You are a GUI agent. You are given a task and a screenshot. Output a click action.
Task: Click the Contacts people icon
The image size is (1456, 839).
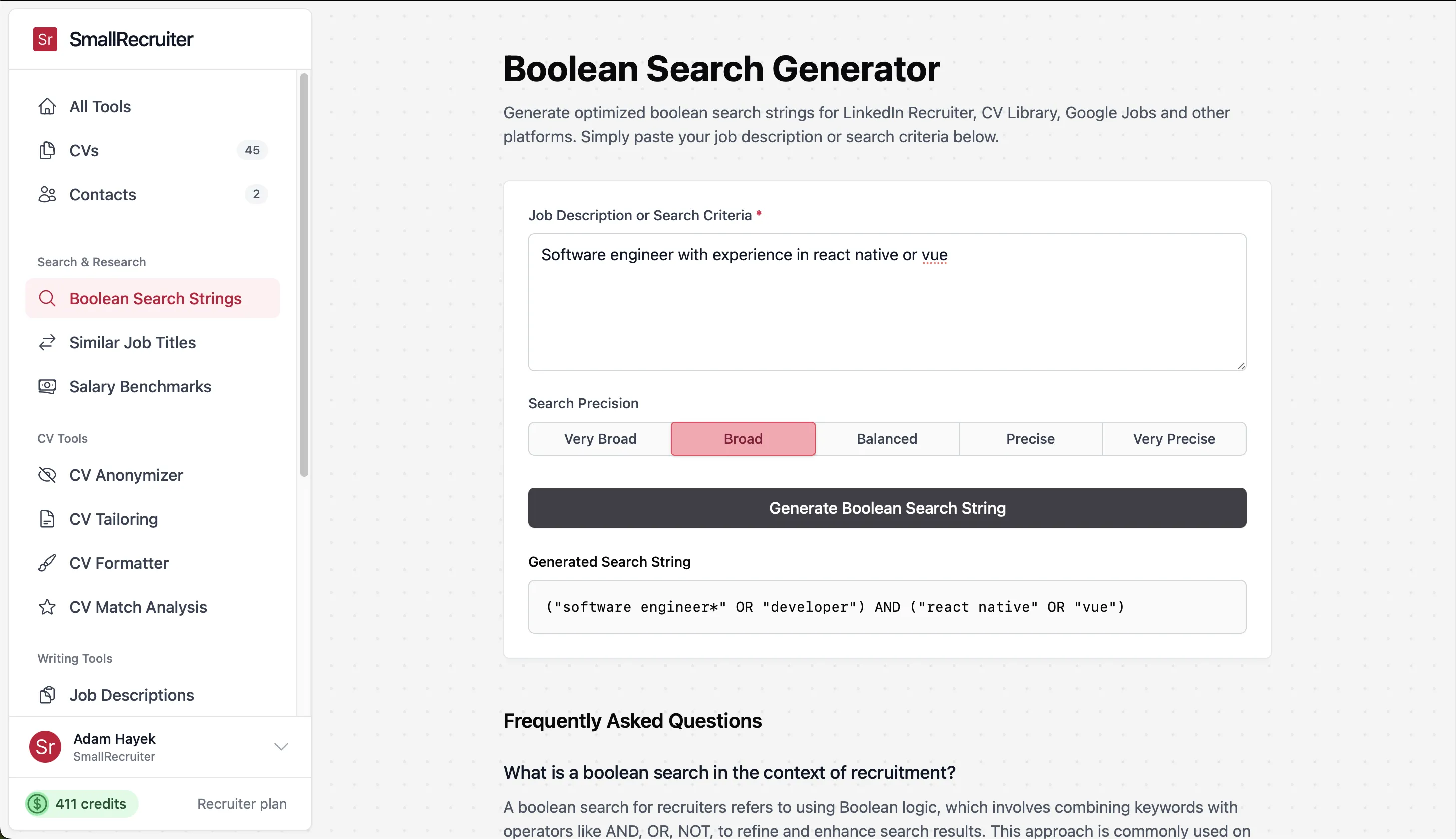point(47,195)
